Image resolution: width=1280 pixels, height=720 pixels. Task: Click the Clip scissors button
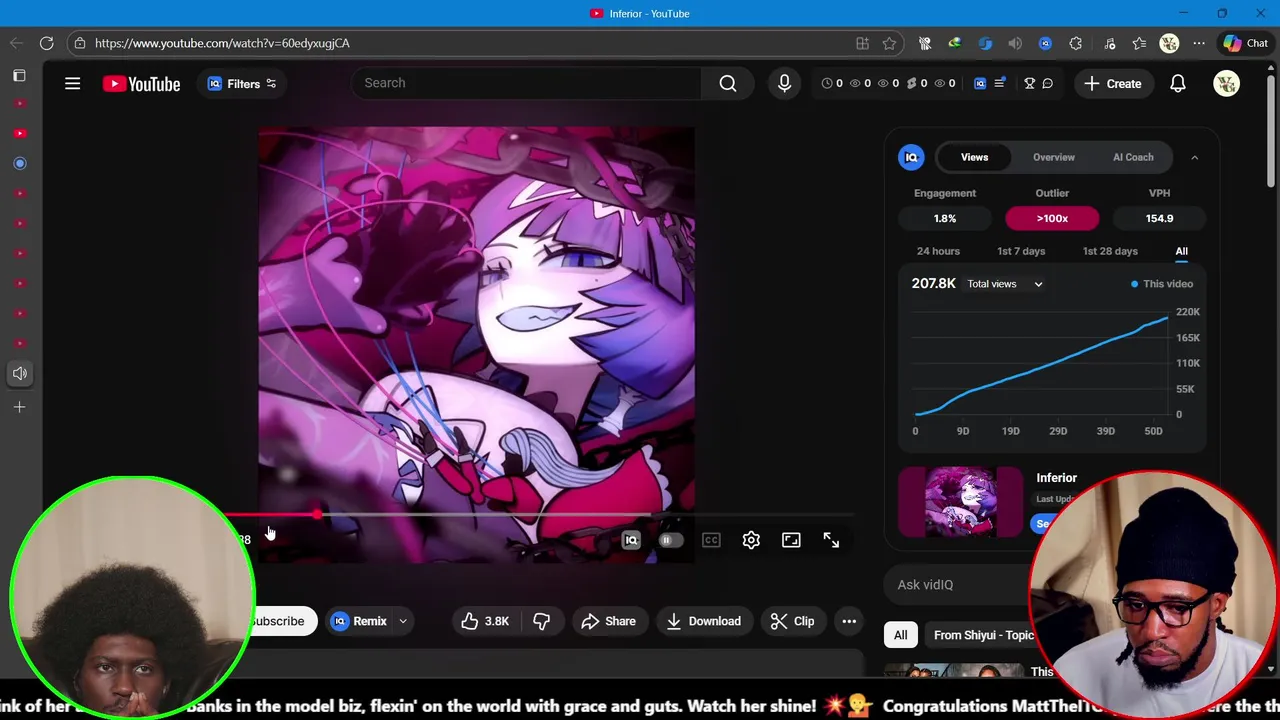point(792,621)
